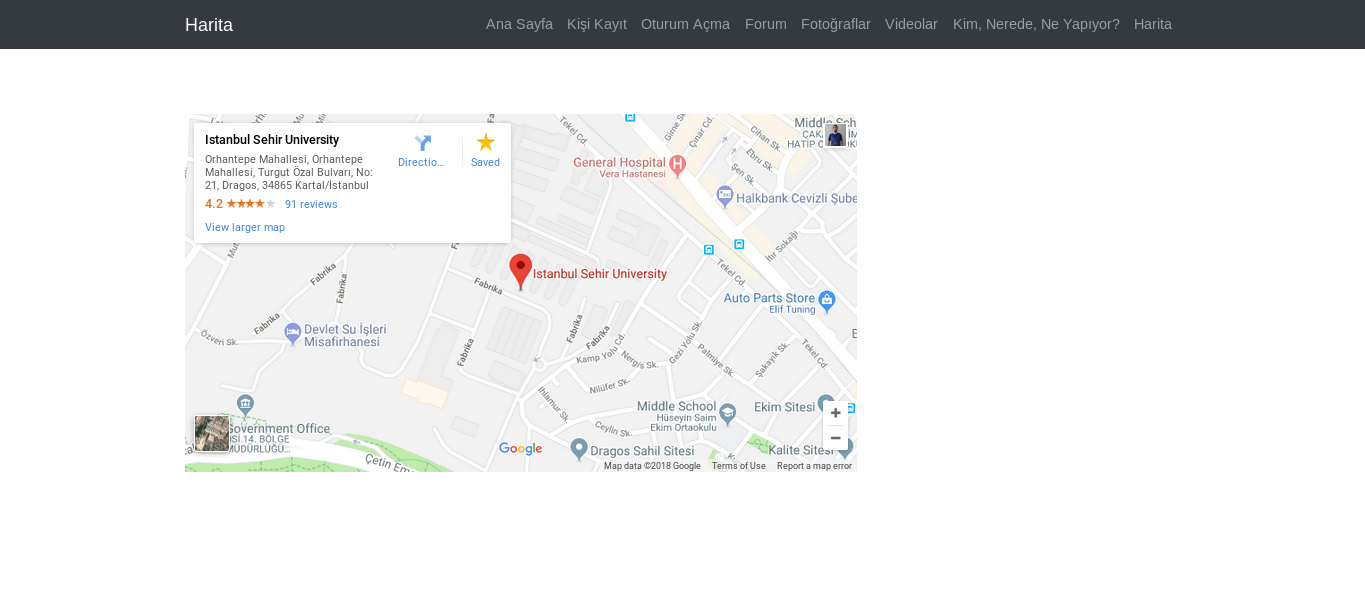The image size is (1365, 605).
Task: Click the Orhantepe Mahallesi address text
Action: pyautogui.click(x=289, y=172)
